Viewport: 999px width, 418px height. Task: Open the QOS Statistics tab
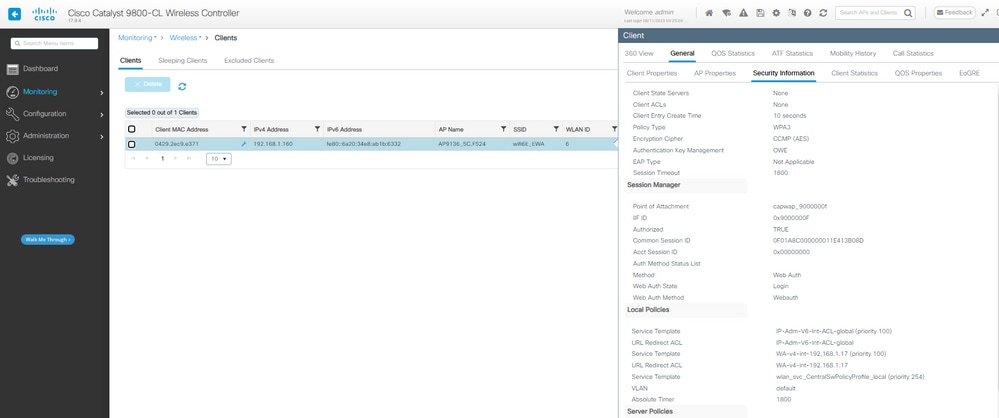(733, 54)
